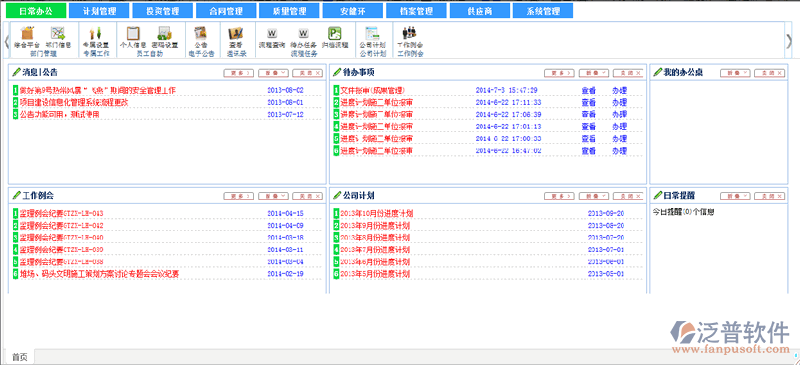Screen dimensions: 800x365
Task: Select the 首页 tab at bottom
Action: 19,357
